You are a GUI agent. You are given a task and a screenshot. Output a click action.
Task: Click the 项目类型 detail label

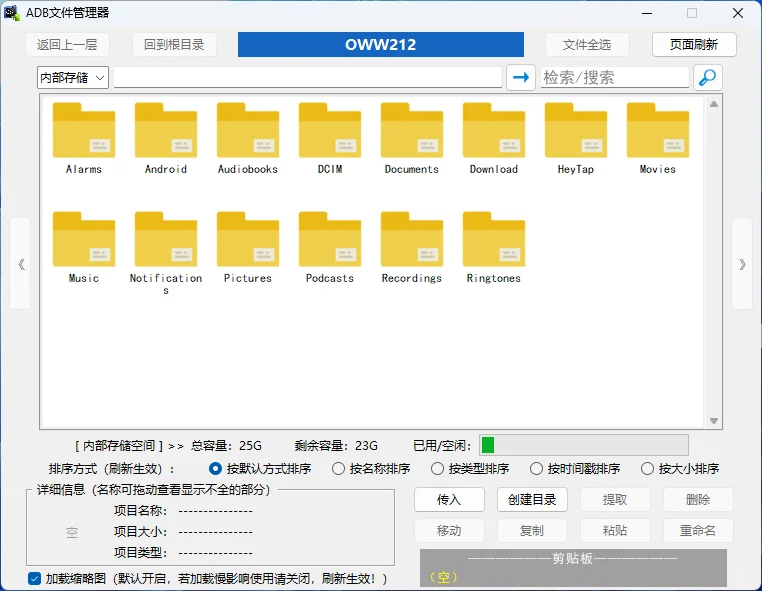140,553
